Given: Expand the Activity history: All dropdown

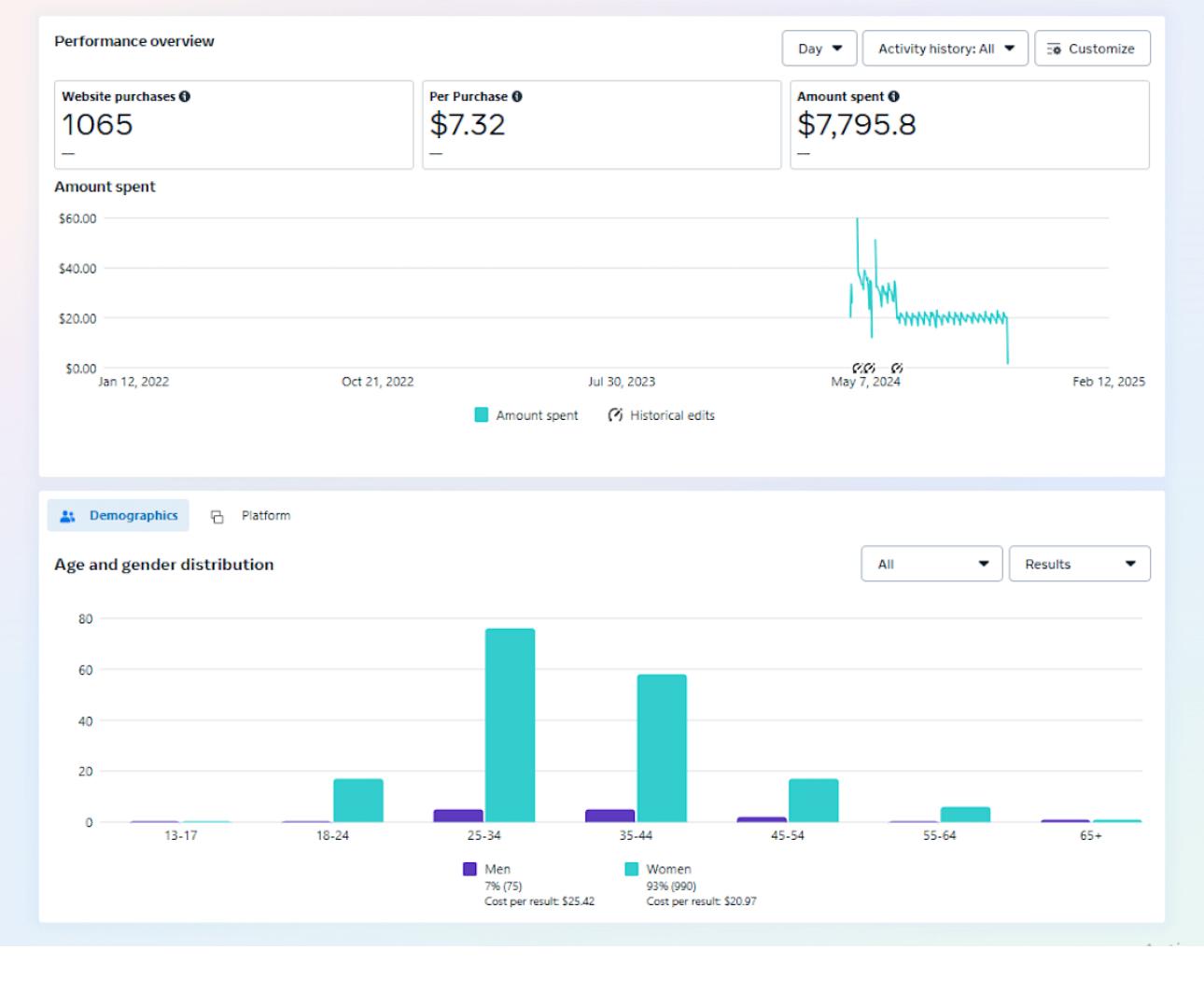Looking at the screenshot, I should coord(945,49).
